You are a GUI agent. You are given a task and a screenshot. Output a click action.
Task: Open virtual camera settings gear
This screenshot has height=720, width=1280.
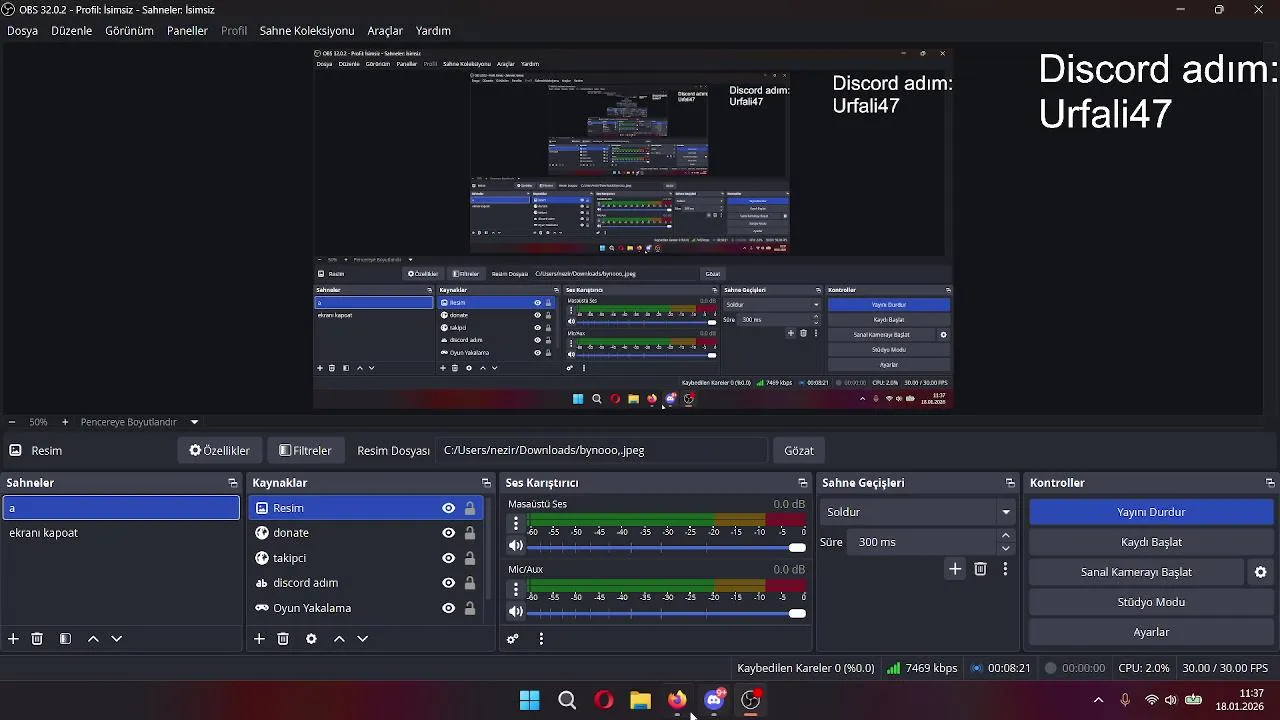coord(1260,572)
